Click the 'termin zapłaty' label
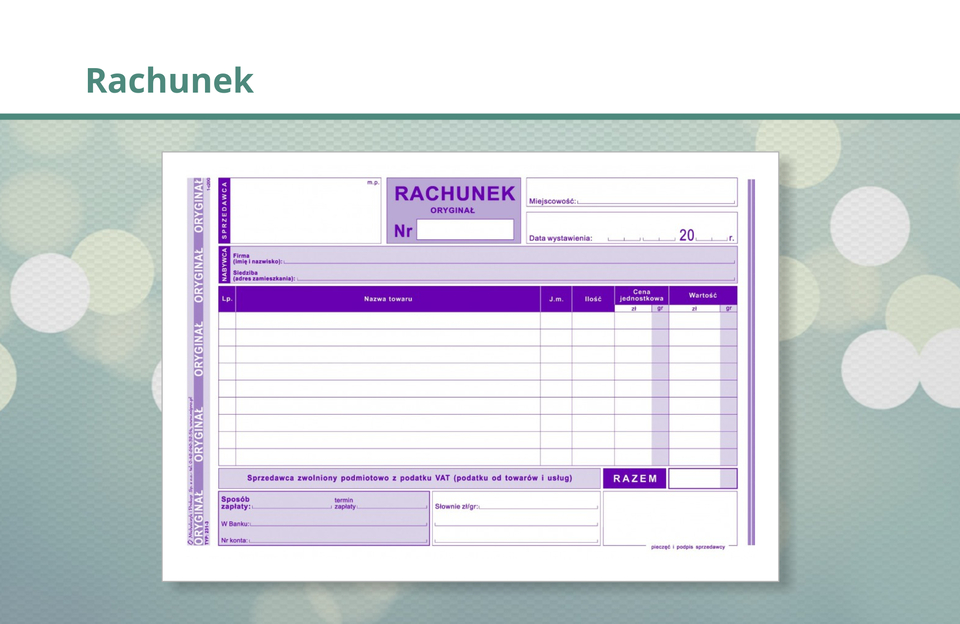The height and width of the screenshot is (624, 960). point(345,503)
